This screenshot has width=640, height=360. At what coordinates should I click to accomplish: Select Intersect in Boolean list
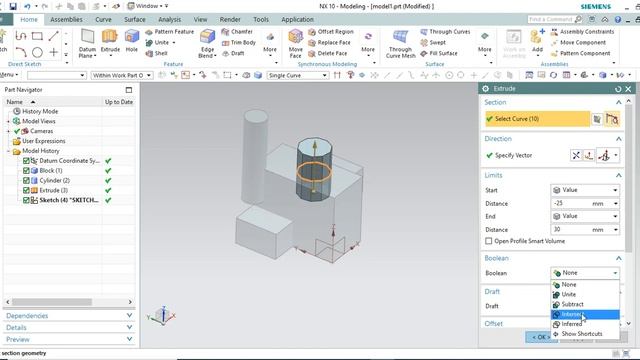(585, 314)
